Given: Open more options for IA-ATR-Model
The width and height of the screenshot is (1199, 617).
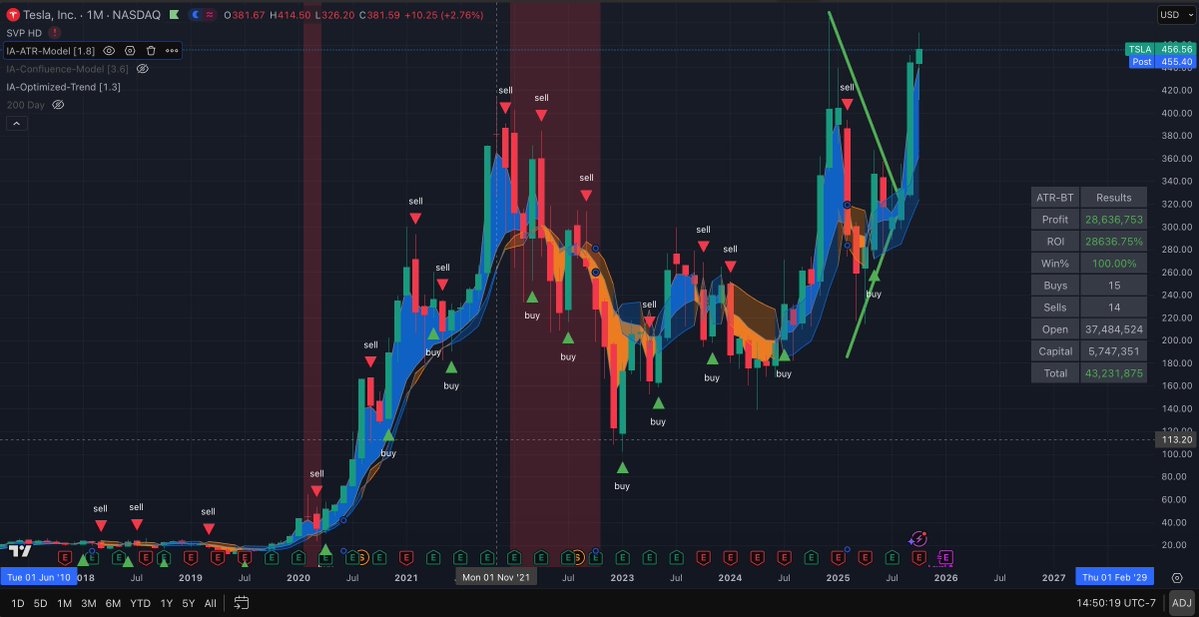Looking at the screenshot, I should click(x=172, y=50).
